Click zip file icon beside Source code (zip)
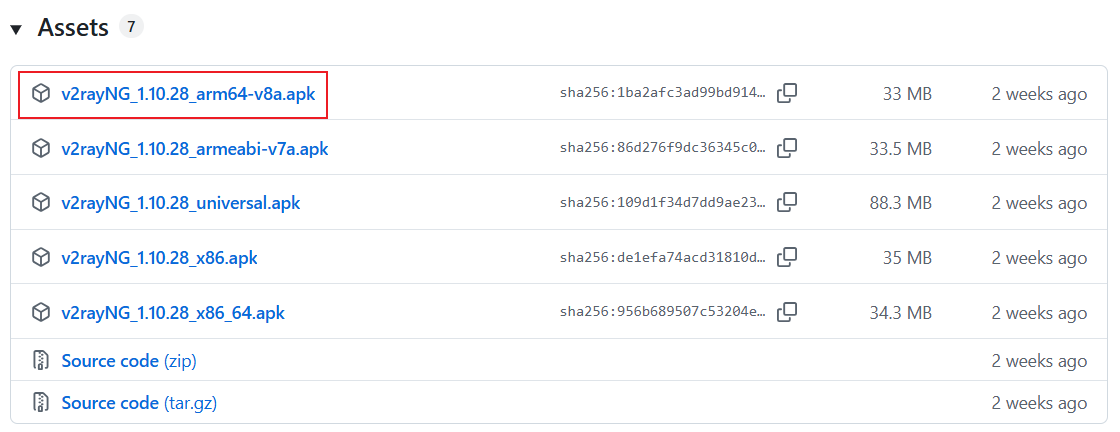The image size is (1120, 432). click(40, 360)
